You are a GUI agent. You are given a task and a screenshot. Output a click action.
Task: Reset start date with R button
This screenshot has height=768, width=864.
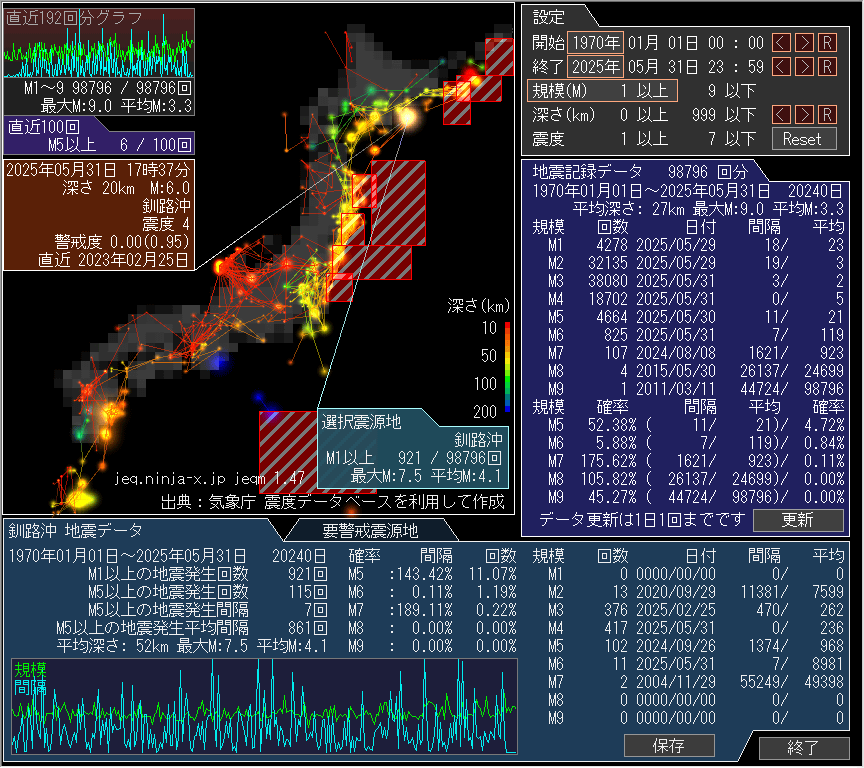[827, 42]
